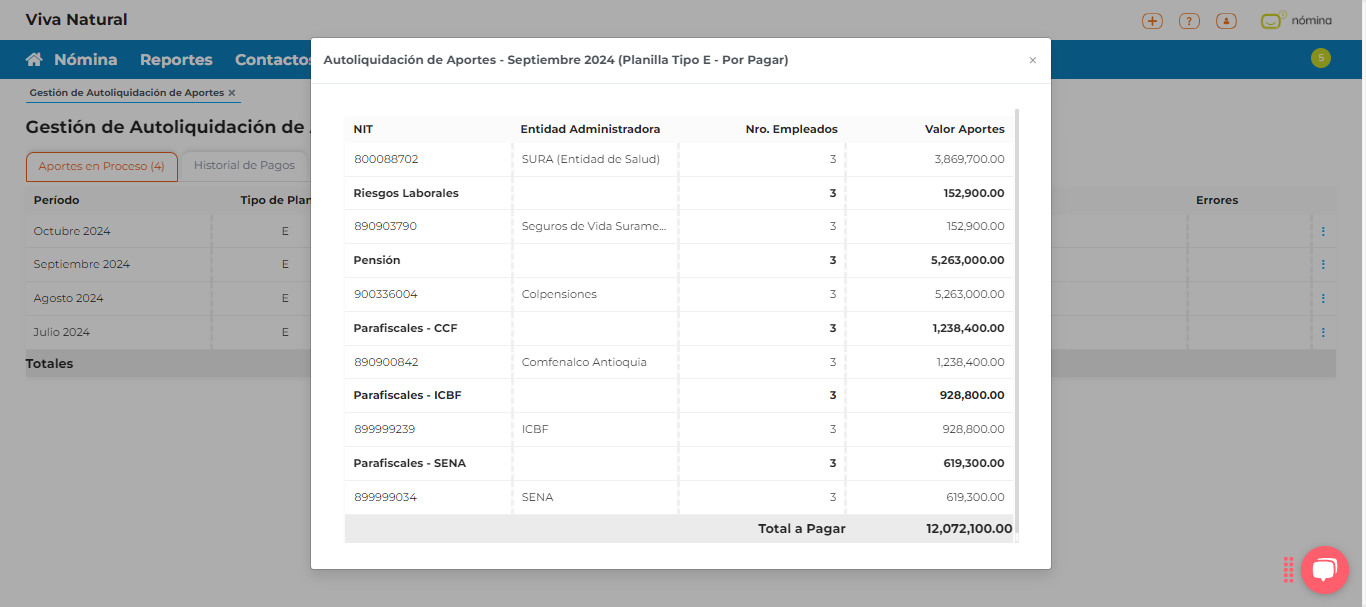Click planilla type E for Octubre 2024

pos(285,231)
